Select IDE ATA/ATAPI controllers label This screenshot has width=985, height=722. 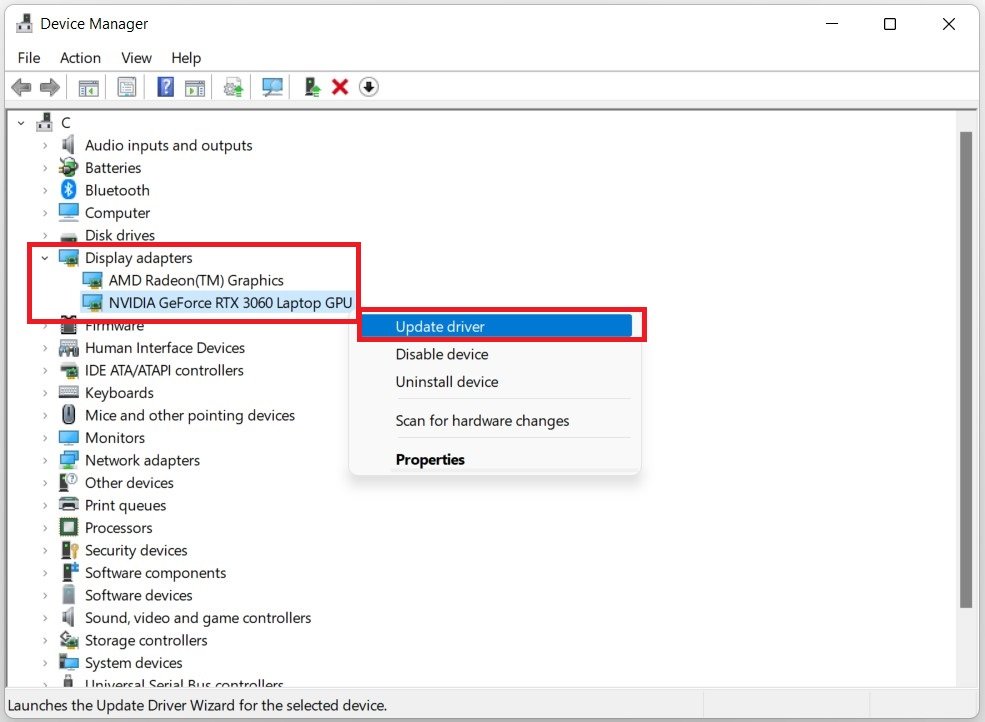click(x=164, y=370)
